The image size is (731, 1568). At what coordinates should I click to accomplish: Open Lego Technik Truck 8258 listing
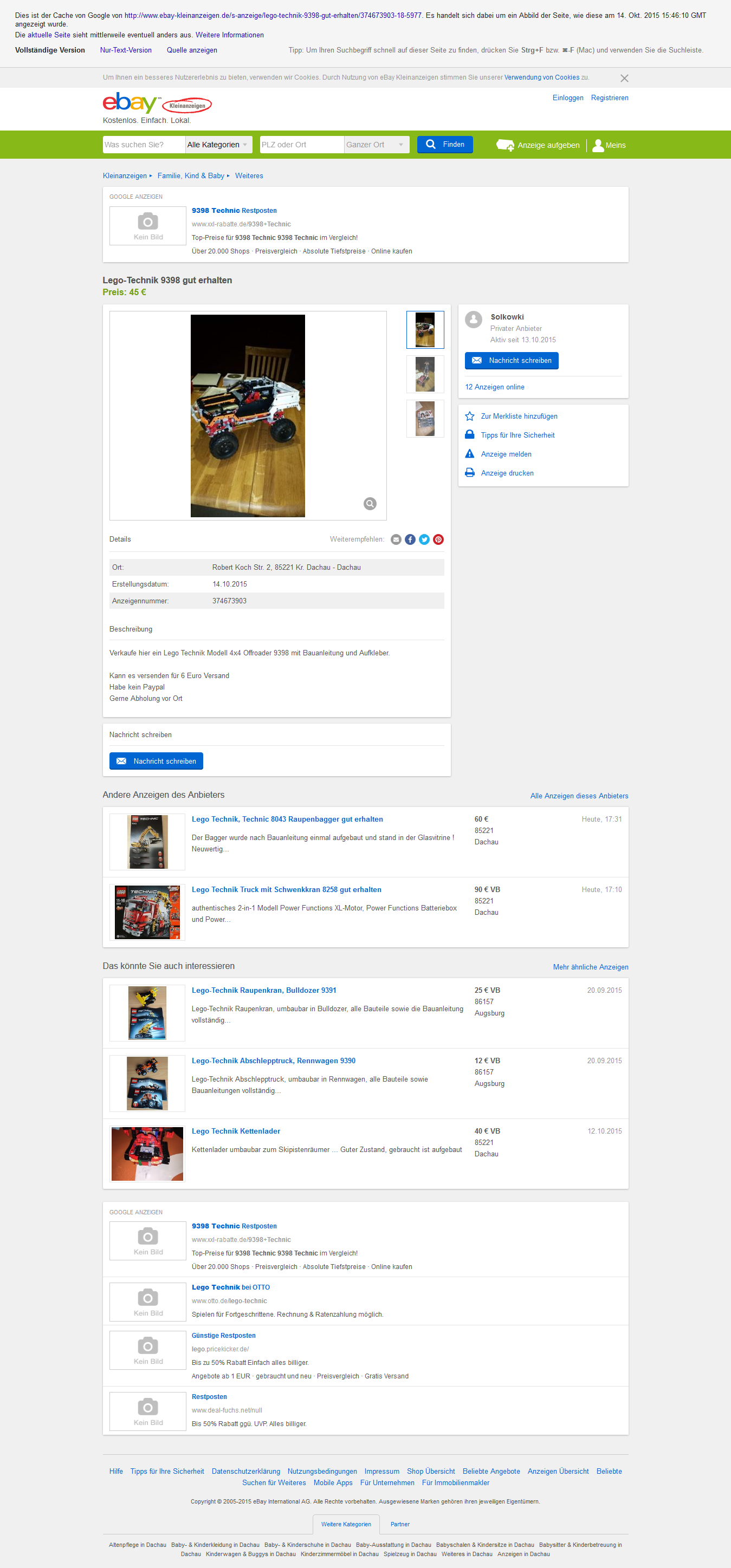click(x=286, y=890)
